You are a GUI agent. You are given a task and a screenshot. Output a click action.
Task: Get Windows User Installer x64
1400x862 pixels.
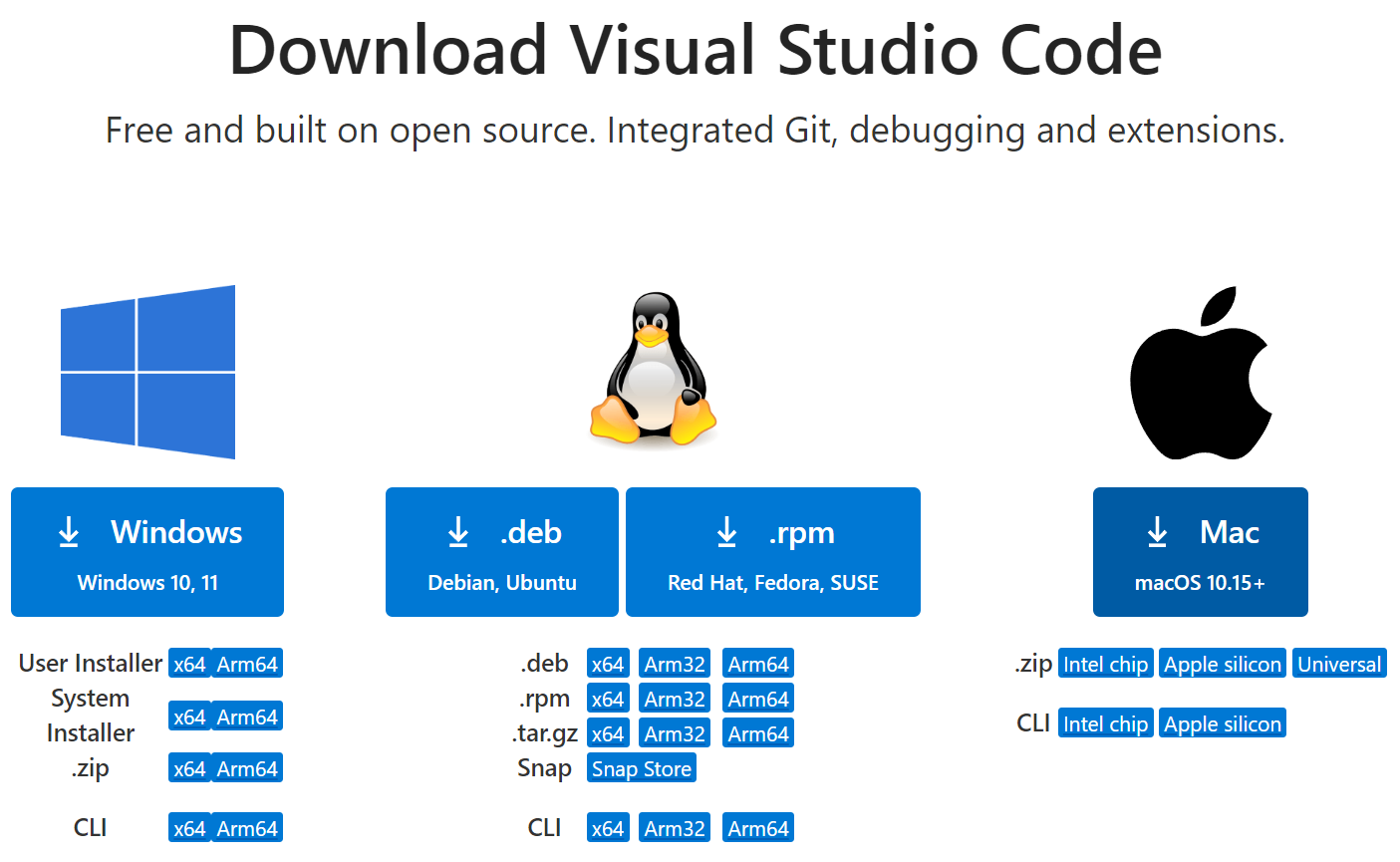tap(189, 664)
